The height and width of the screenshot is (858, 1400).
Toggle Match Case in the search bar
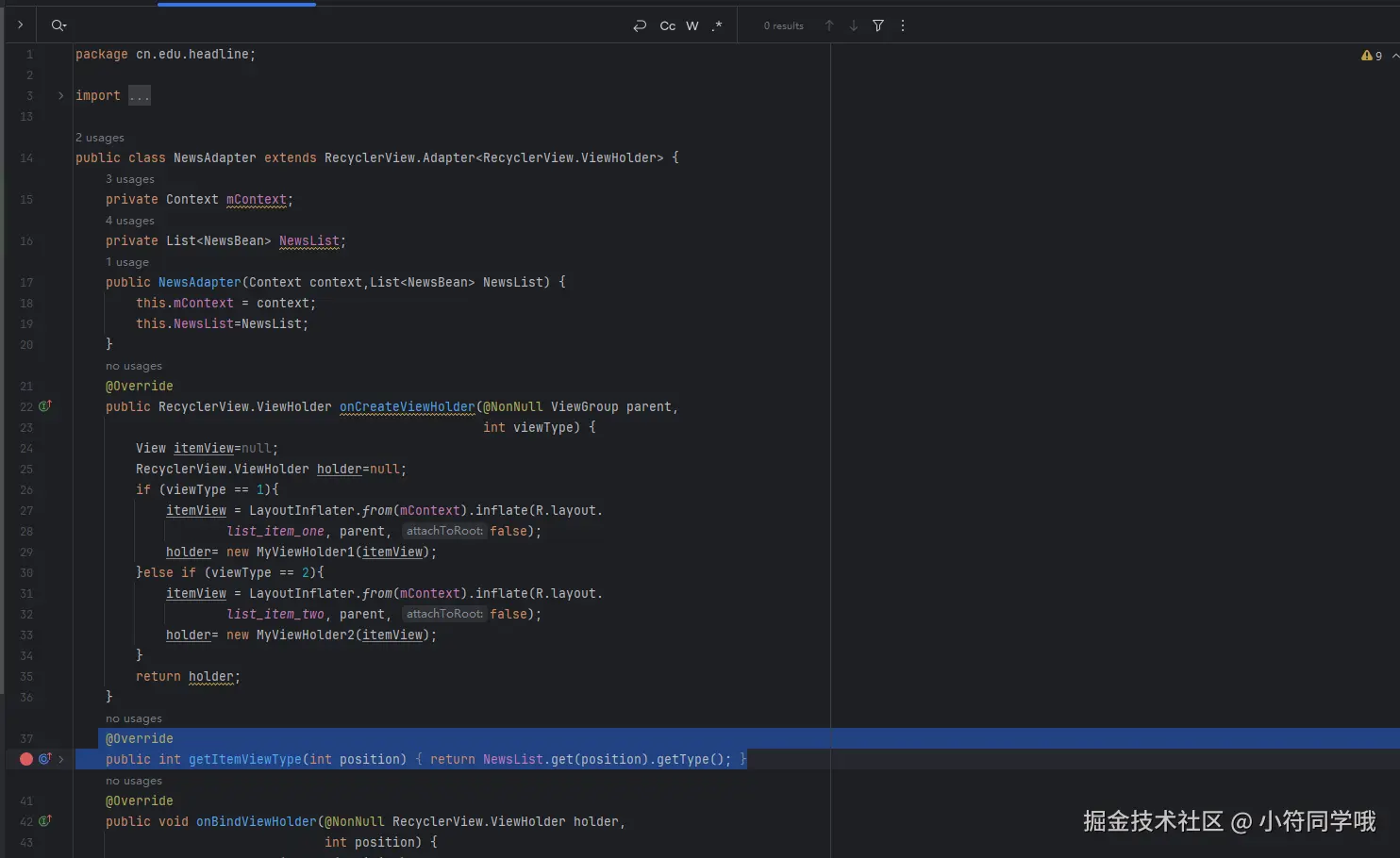(667, 25)
